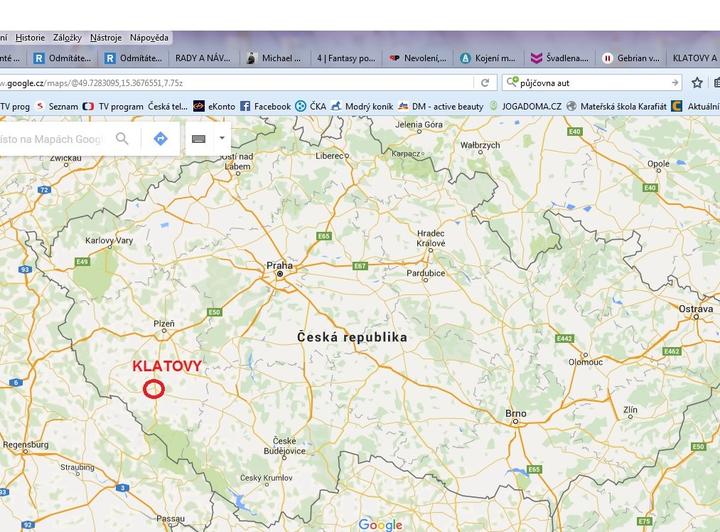Screen dimensions: 720x532
Task: Open directions with the blue arrow icon
Action: click(160, 139)
